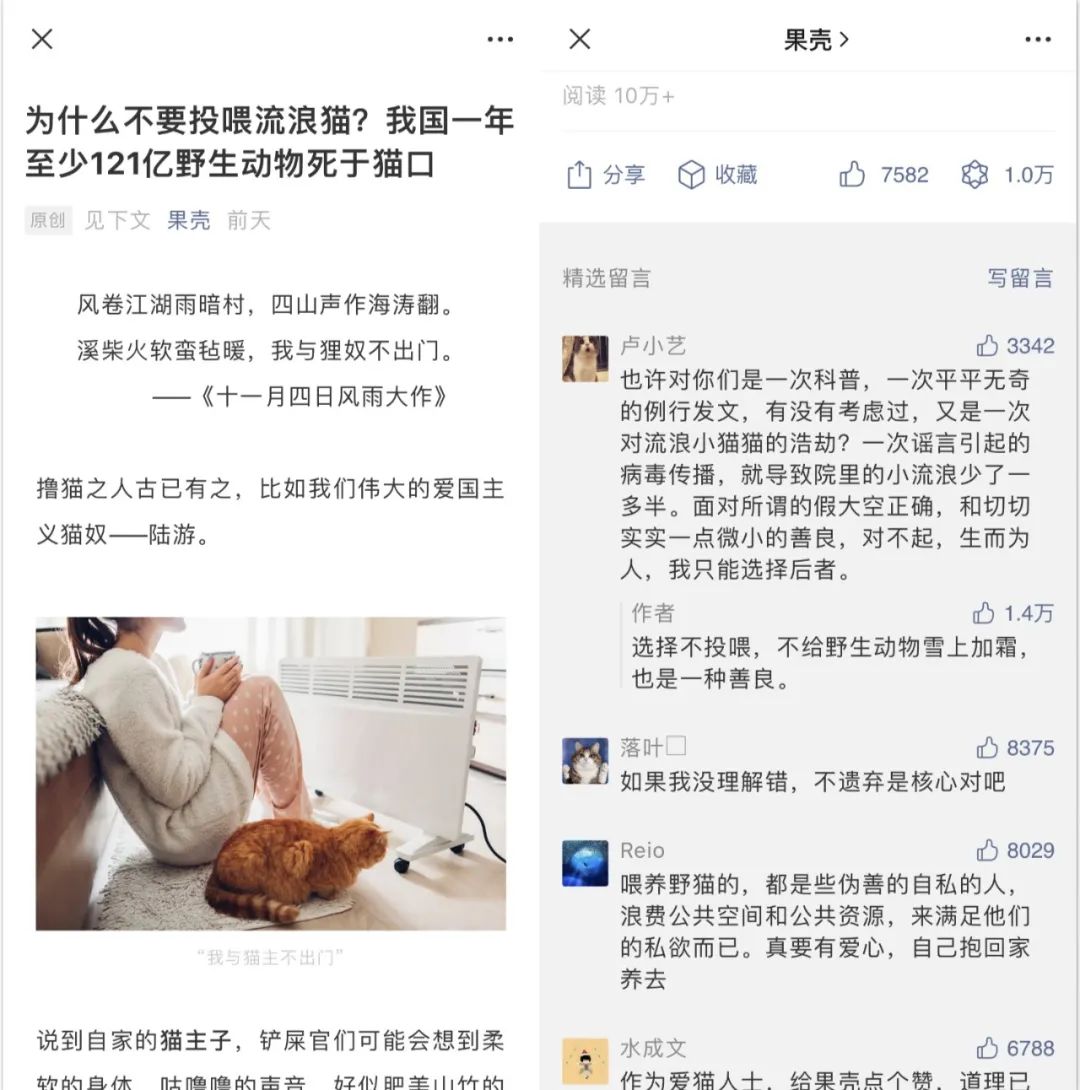This screenshot has width=1080, height=1090.
Task: Tap 卢小艺's cat avatar
Action: click(584, 359)
